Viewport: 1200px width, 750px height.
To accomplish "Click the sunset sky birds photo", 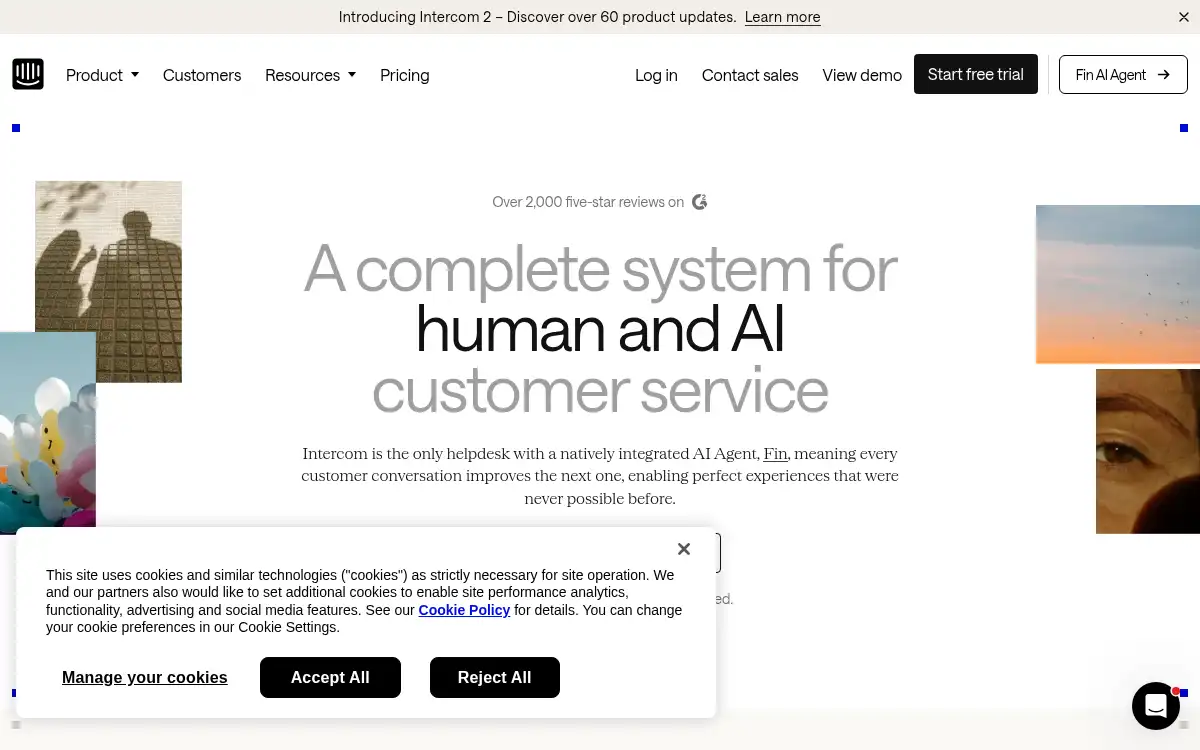I will pos(1118,284).
